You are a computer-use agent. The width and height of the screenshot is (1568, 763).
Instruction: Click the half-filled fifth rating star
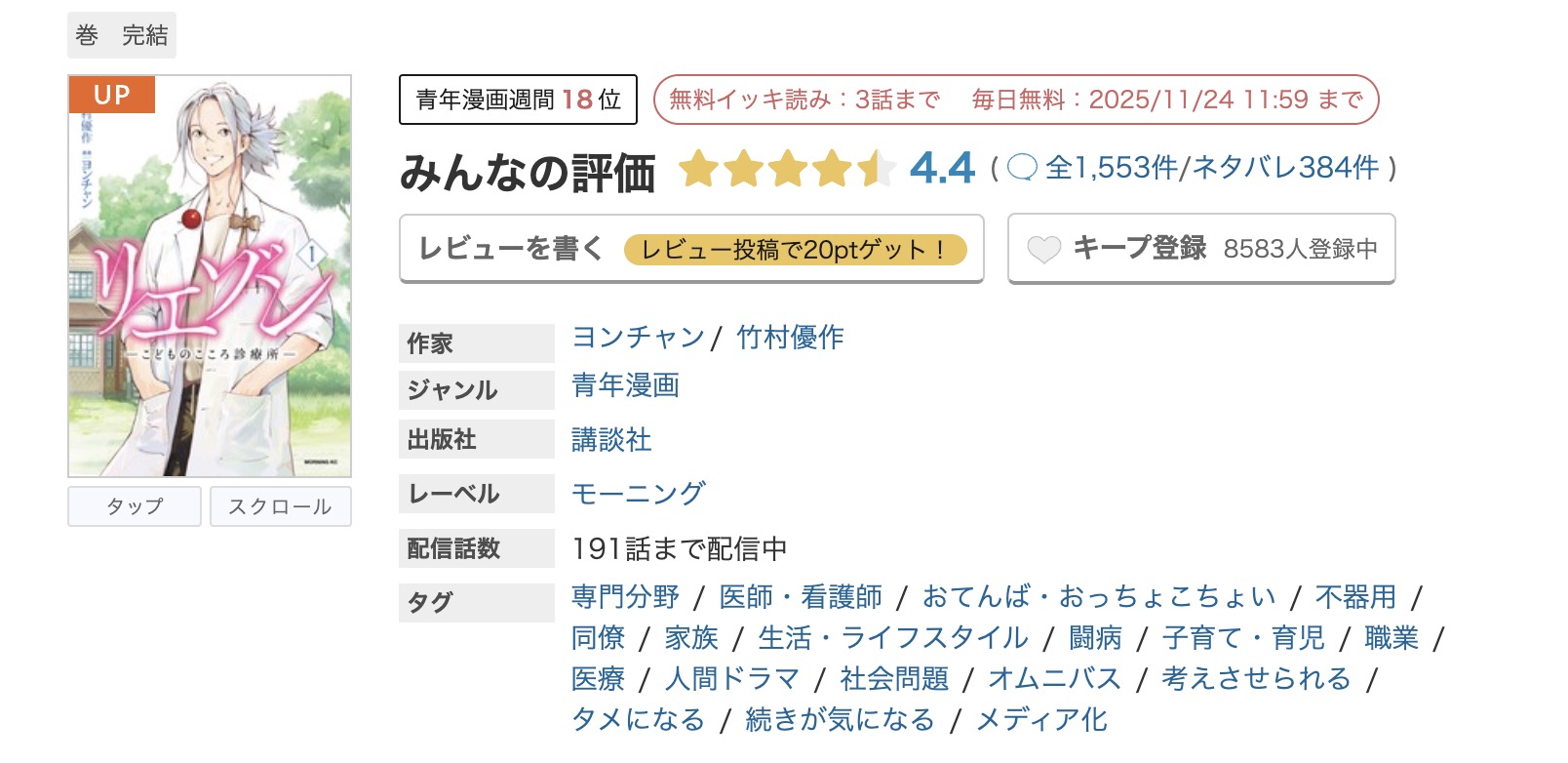click(x=878, y=169)
